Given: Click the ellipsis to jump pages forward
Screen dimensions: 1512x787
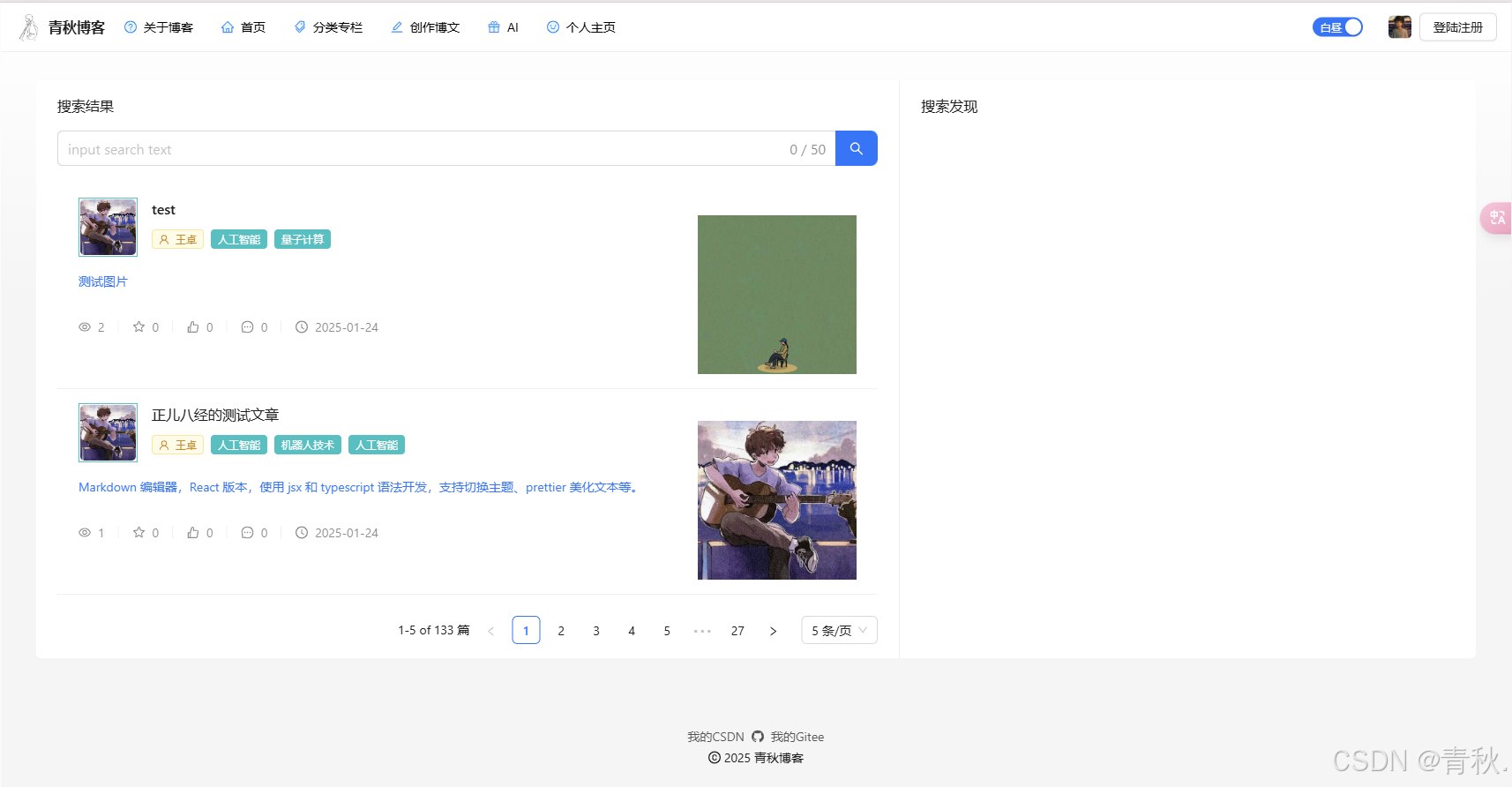Looking at the screenshot, I should (702, 631).
